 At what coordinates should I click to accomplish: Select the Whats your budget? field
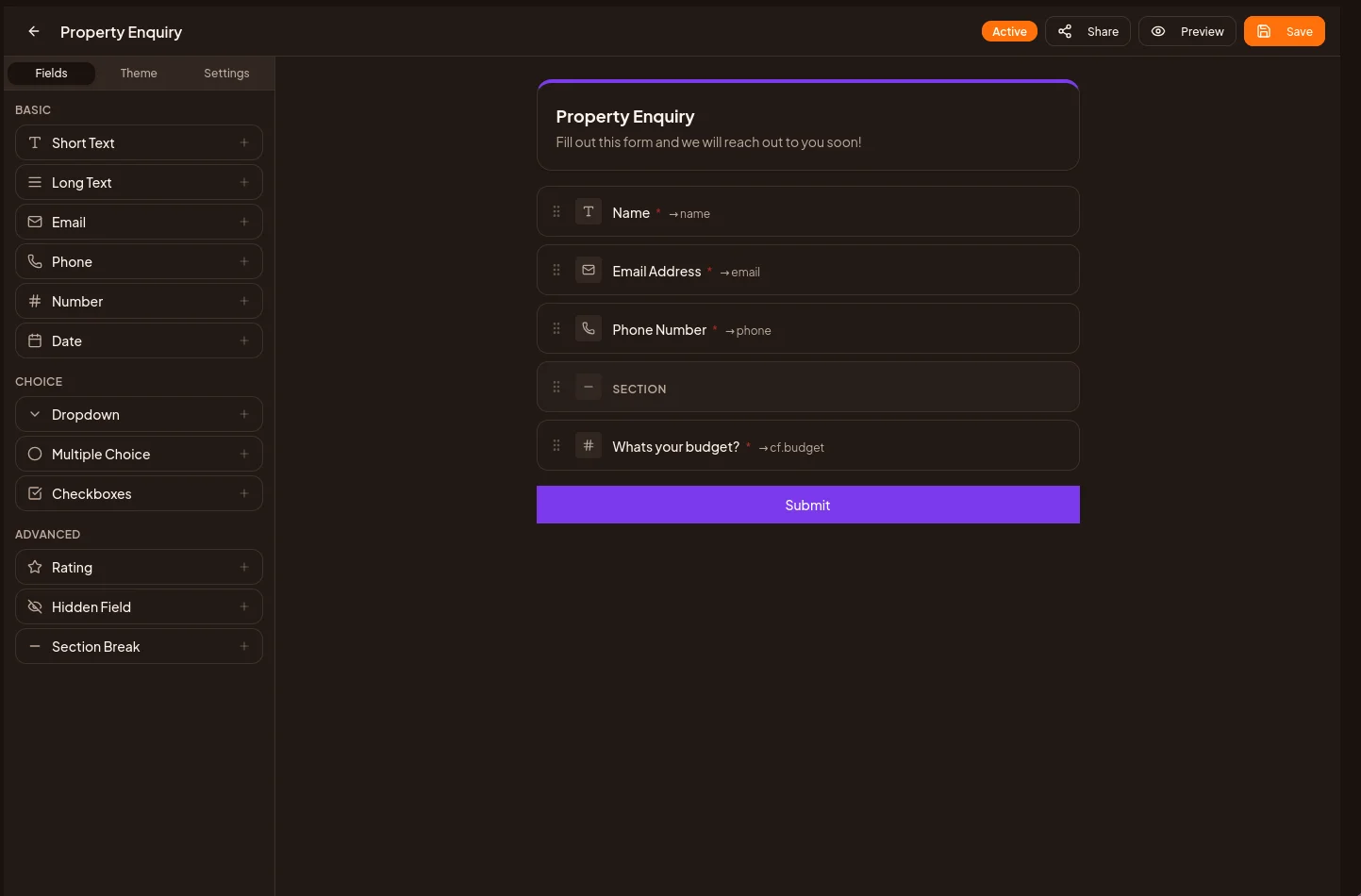coord(808,445)
